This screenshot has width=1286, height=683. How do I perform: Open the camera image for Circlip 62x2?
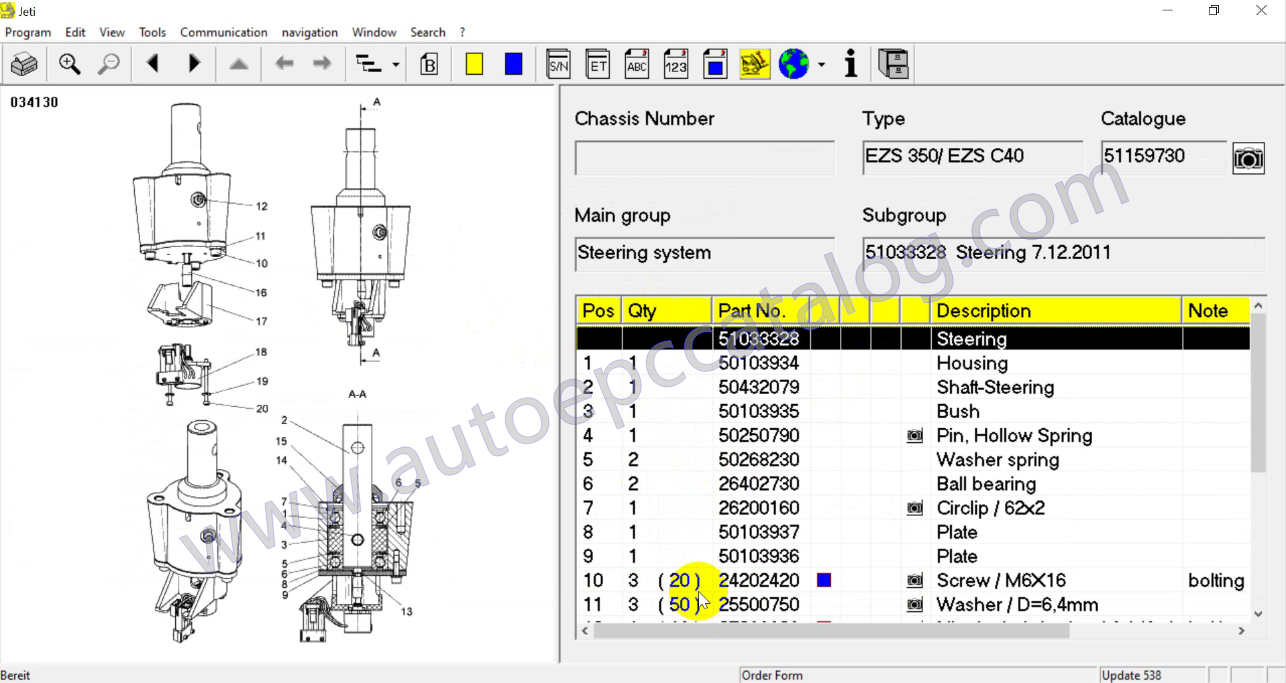(913, 508)
